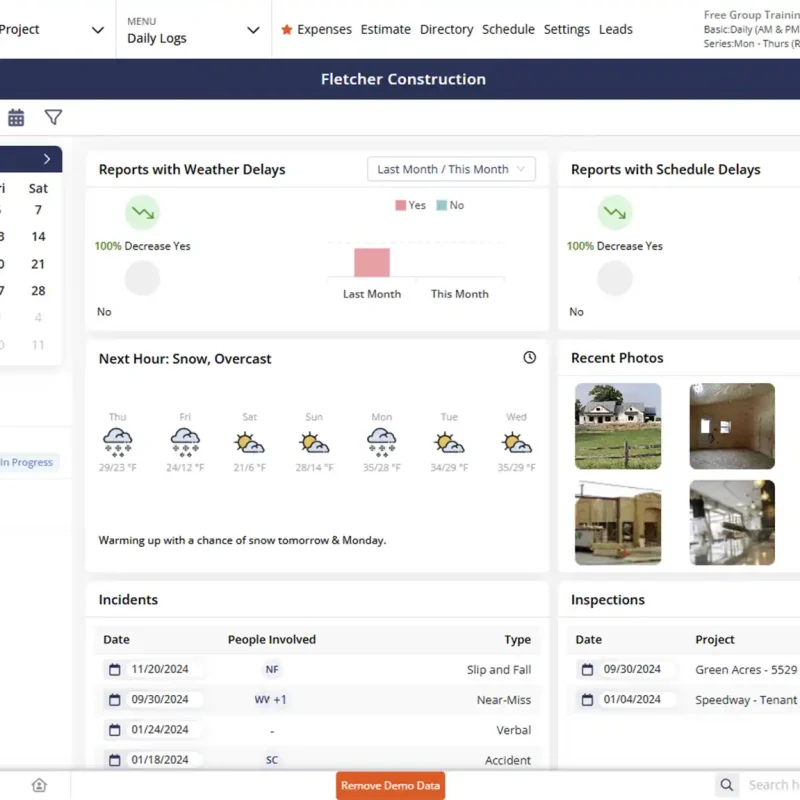The height and width of the screenshot is (800, 800).
Task: Click the People Involved column header
Action: pyautogui.click(x=272, y=639)
